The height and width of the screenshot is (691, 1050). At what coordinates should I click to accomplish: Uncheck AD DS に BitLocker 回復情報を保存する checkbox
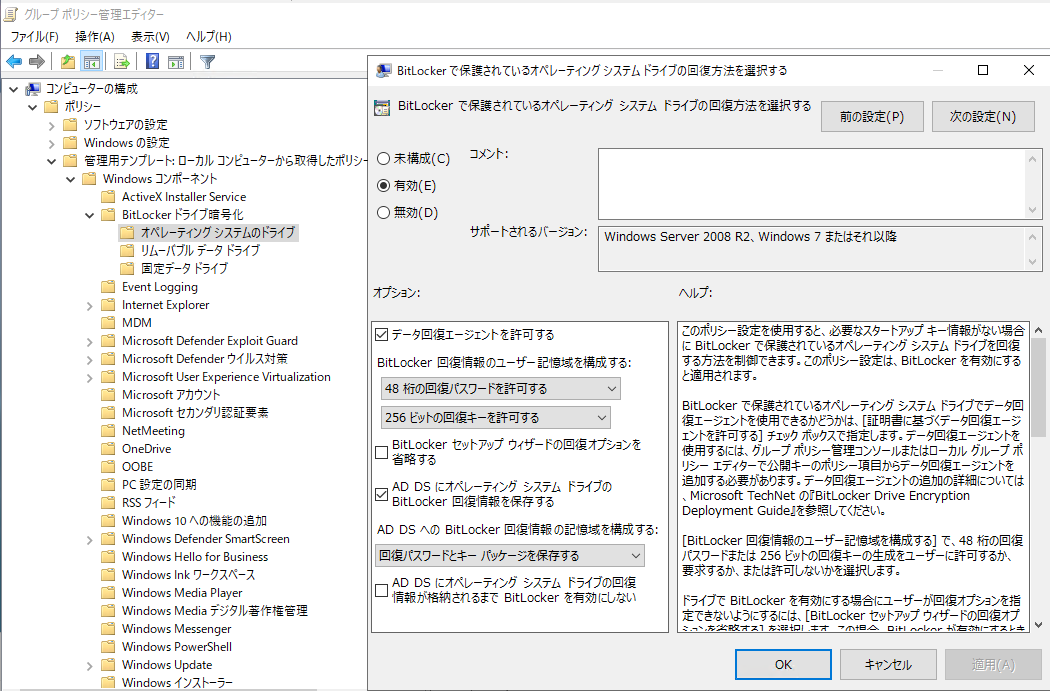click(x=382, y=495)
